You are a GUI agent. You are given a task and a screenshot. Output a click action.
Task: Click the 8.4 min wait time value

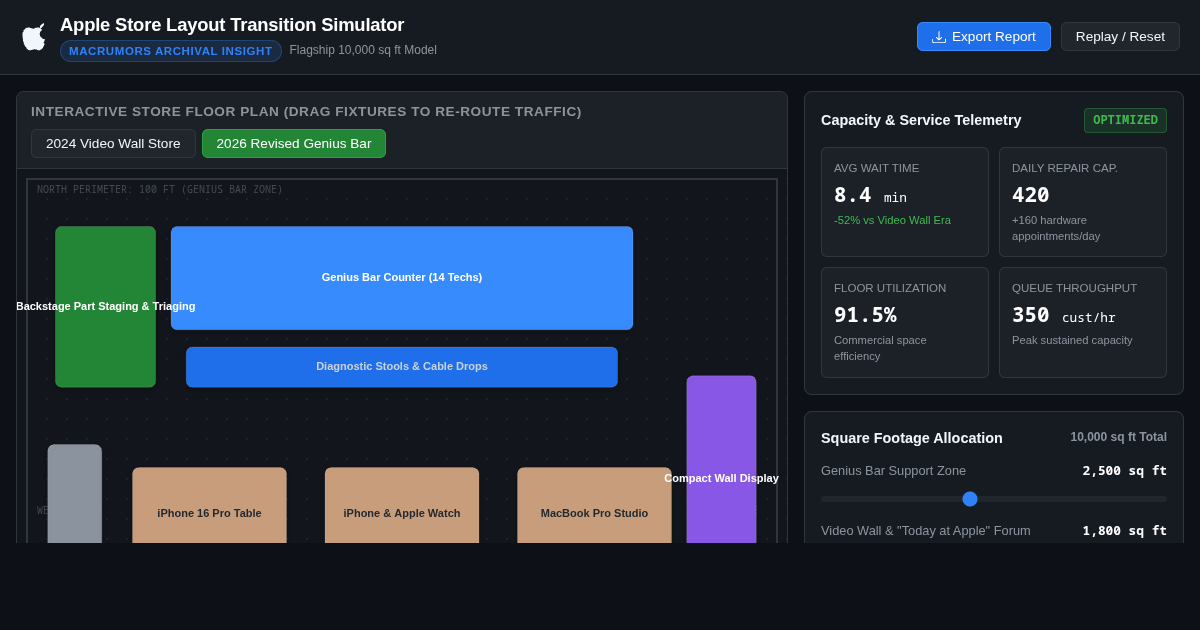point(870,195)
